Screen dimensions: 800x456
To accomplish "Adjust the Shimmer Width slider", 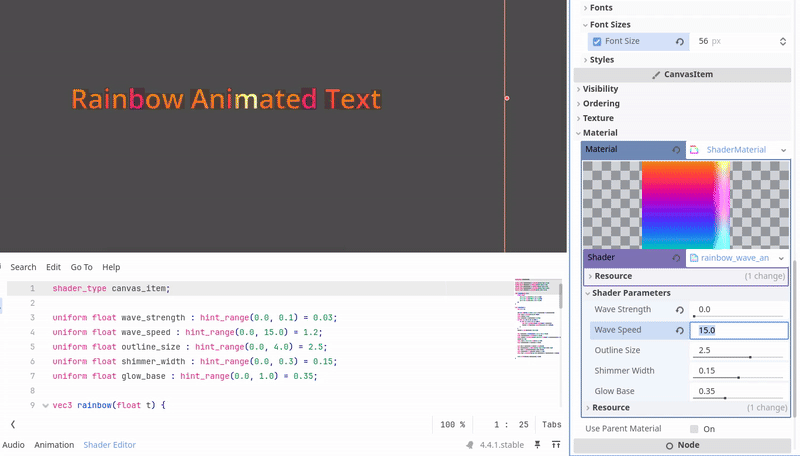I will coord(738,377).
